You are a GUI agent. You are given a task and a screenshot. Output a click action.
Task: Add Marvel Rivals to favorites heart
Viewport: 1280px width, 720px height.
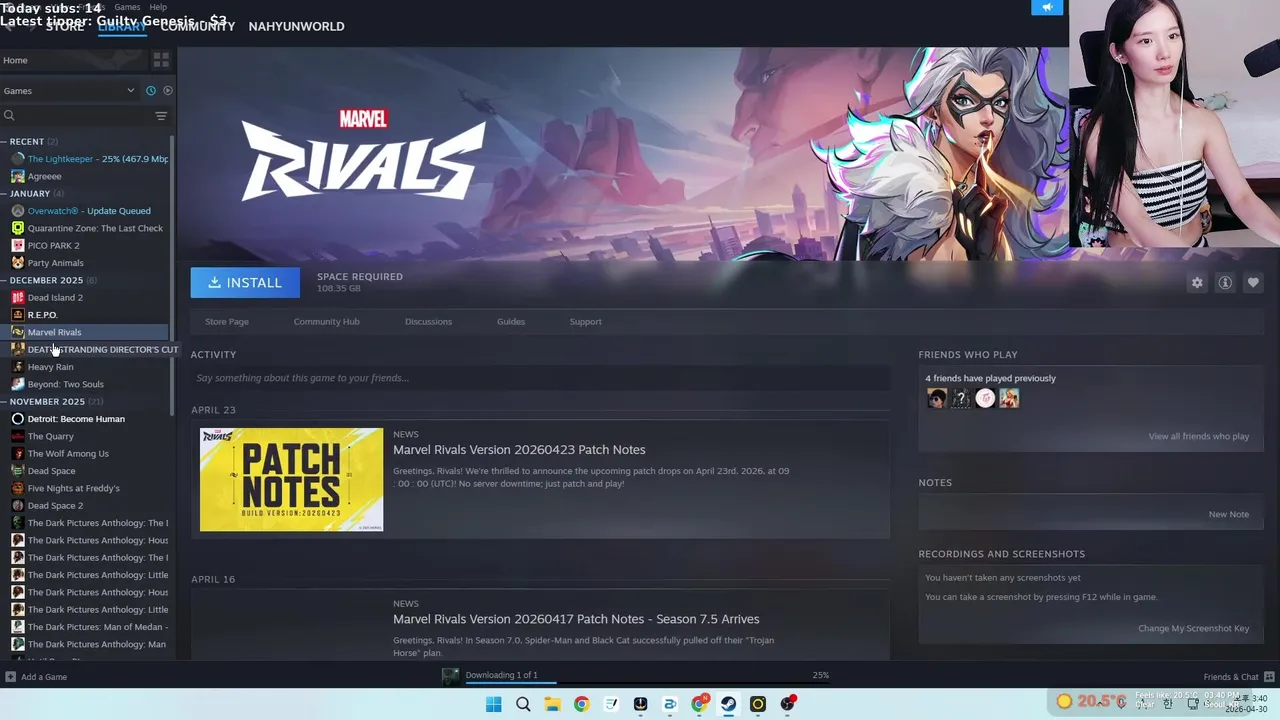(x=1252, y=283)
